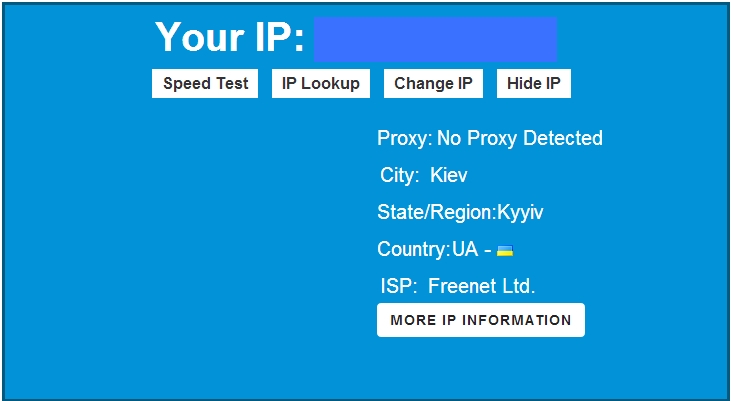Click the "City:" label
This screenshot has height=401, width=731.
(400, 175)
